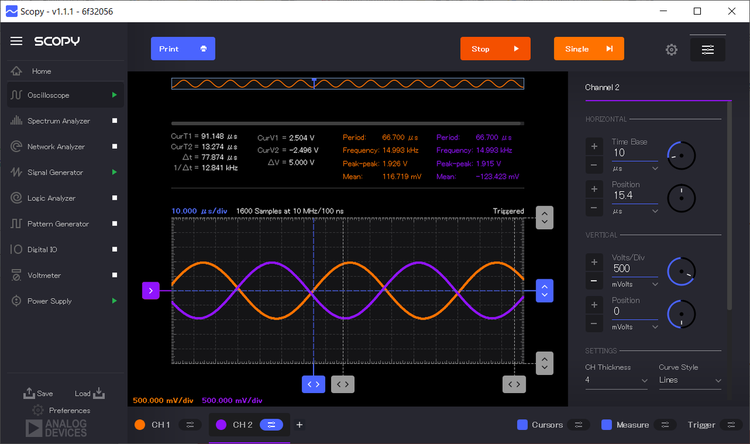The width and height of the screenshot is (750, 444).
Task: Click the Voltmeter icon
Action: (x=16, y=275)
